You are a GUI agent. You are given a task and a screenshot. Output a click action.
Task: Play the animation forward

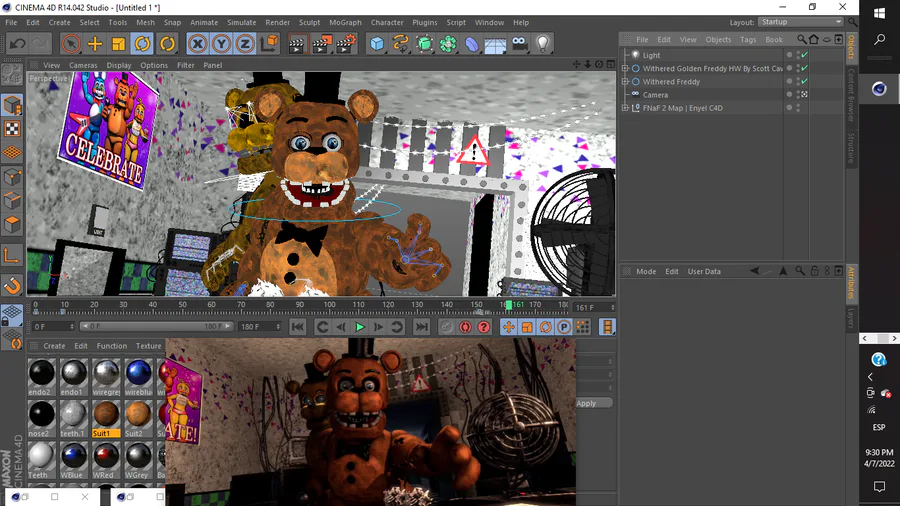coord(359,327)
